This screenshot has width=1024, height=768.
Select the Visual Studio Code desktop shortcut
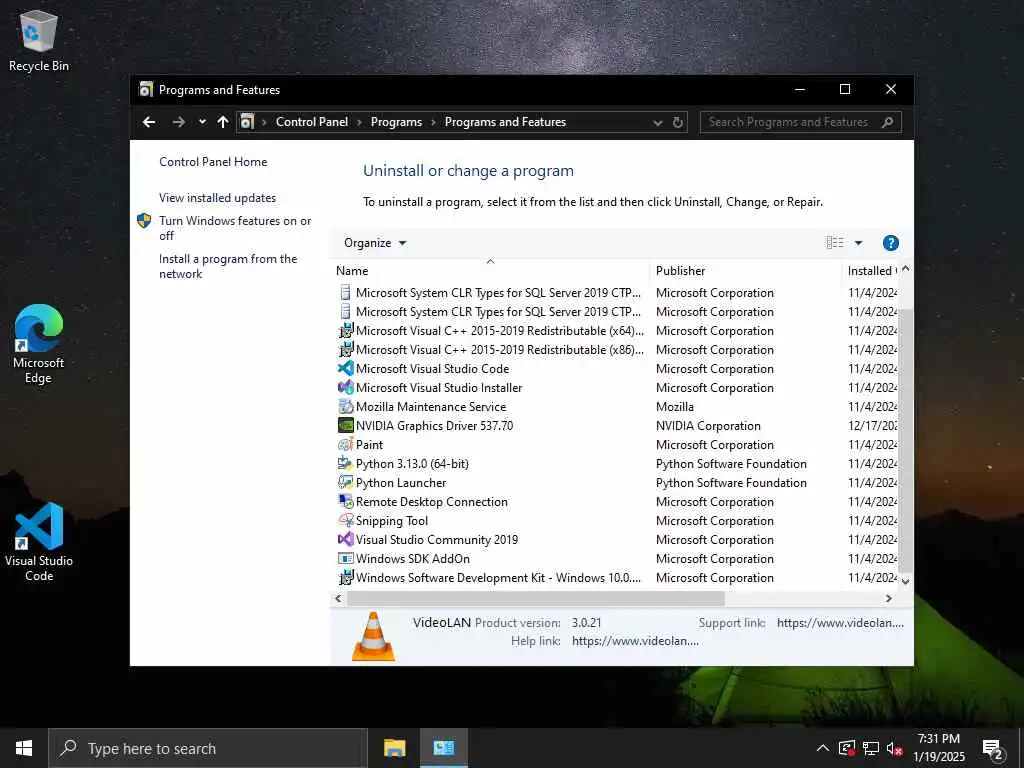[x=39, y=541]
